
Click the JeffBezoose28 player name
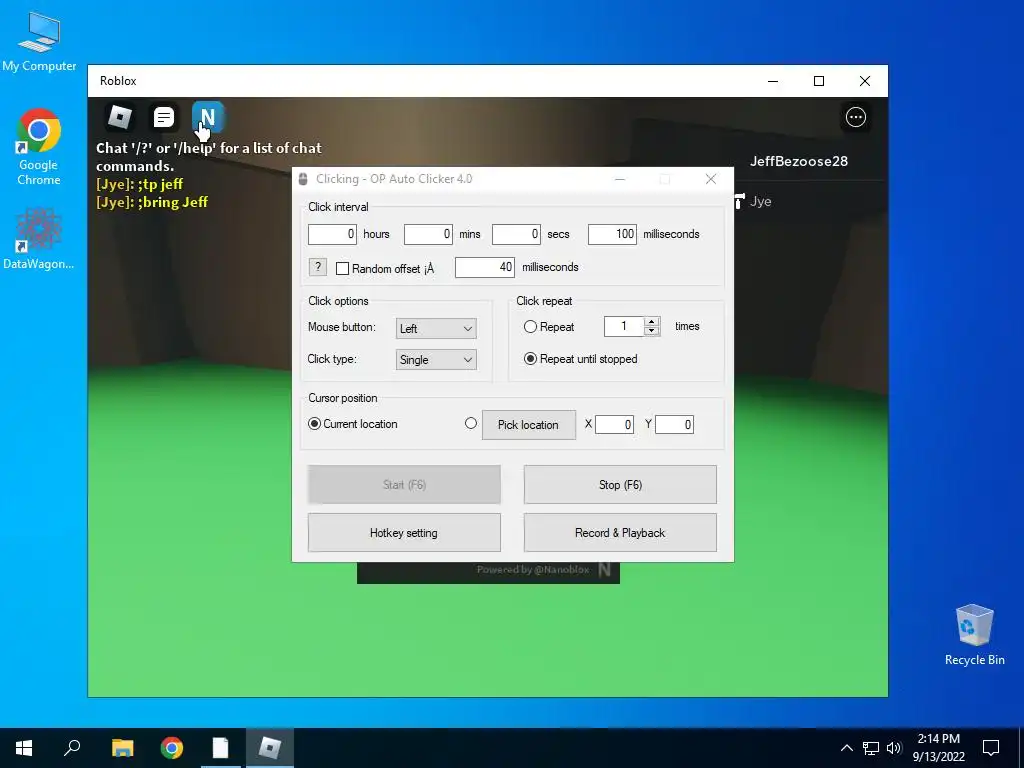[799, 161]
